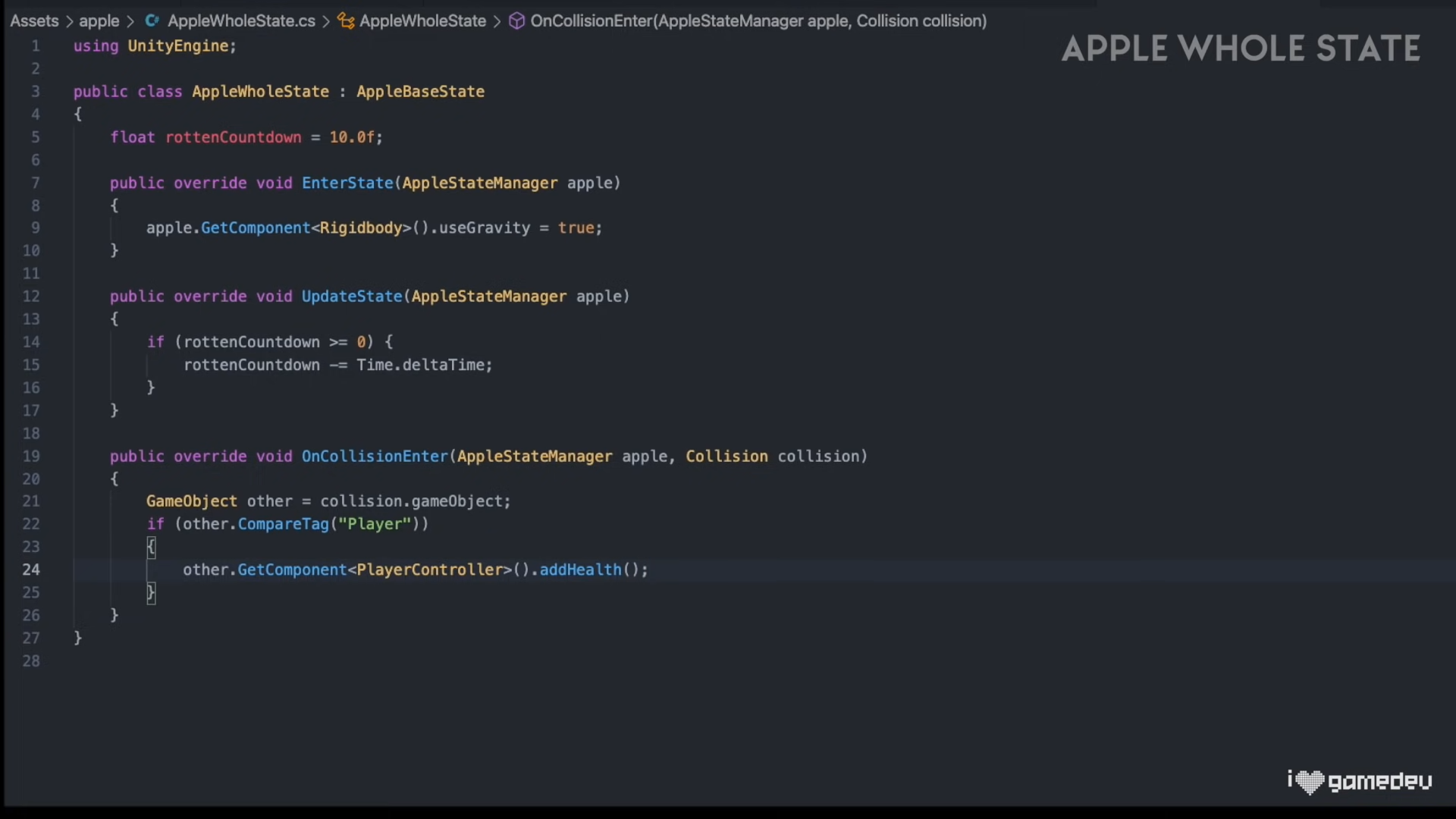Click the UpdateState method name
The image size is (1456, 819).
[x=352, y=297]
